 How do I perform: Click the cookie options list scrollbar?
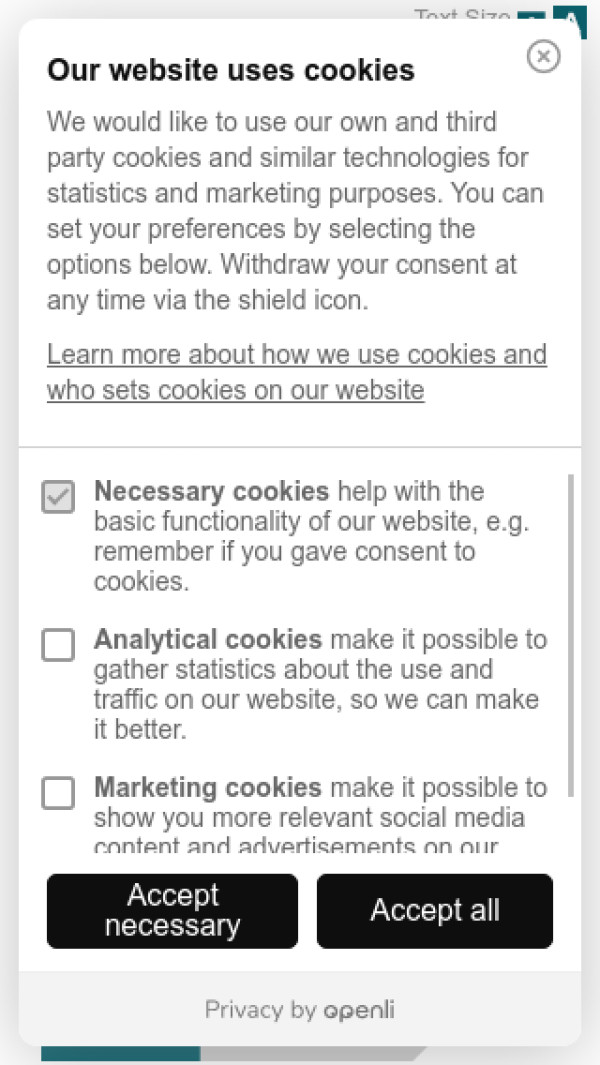coord(571,635)
